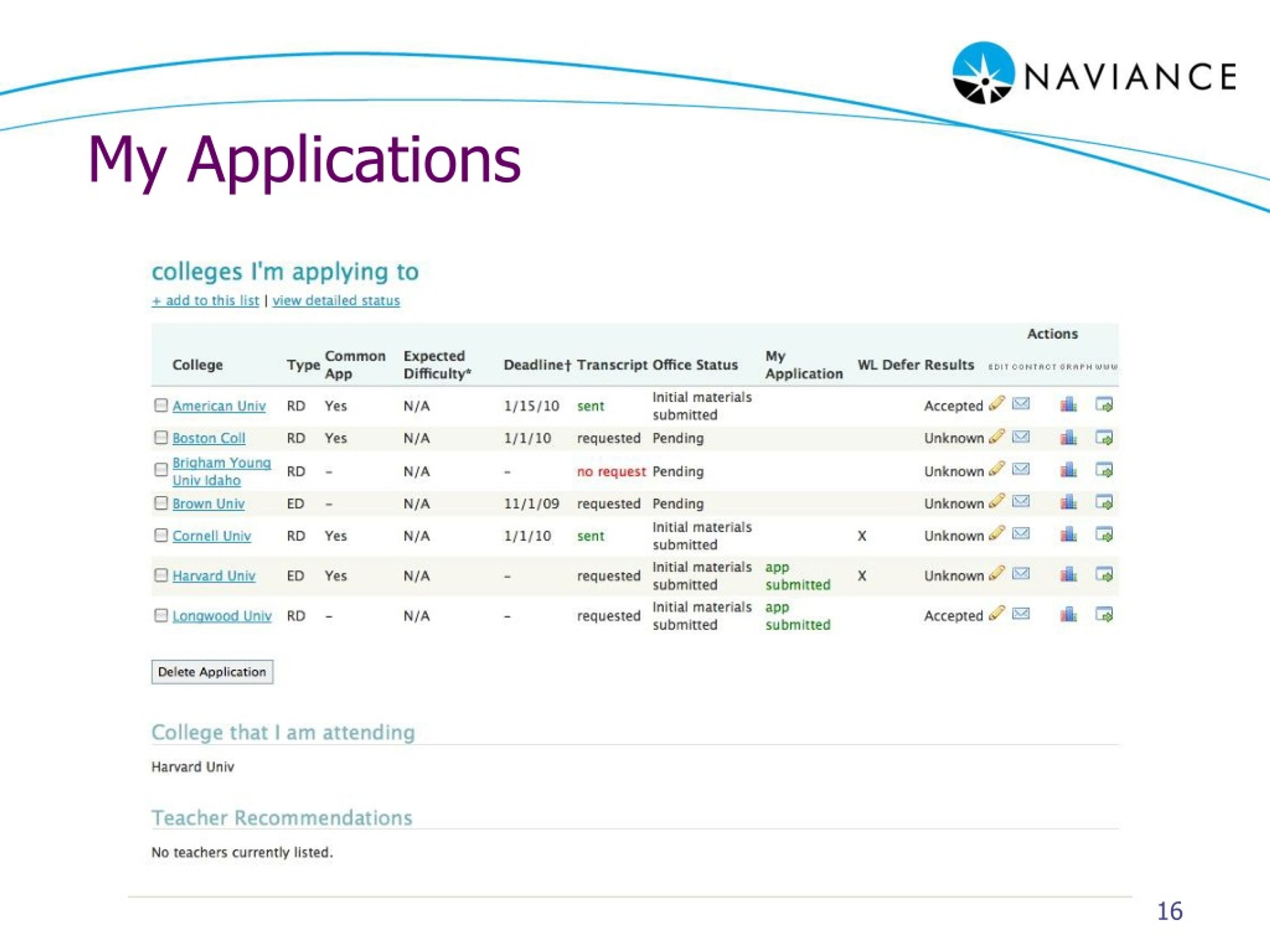Click 'app submitted' in the Longwood Univ row
This screenshot has width=1270, height=952.
[798, 616]
